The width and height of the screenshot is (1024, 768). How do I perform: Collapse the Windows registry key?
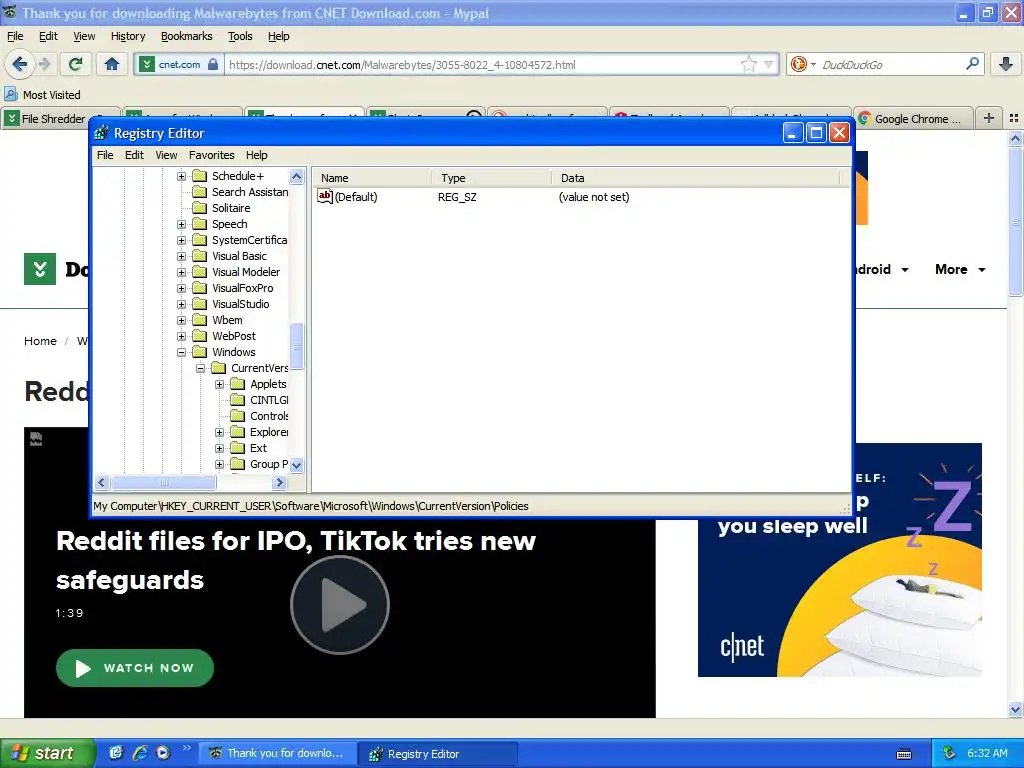182,352
